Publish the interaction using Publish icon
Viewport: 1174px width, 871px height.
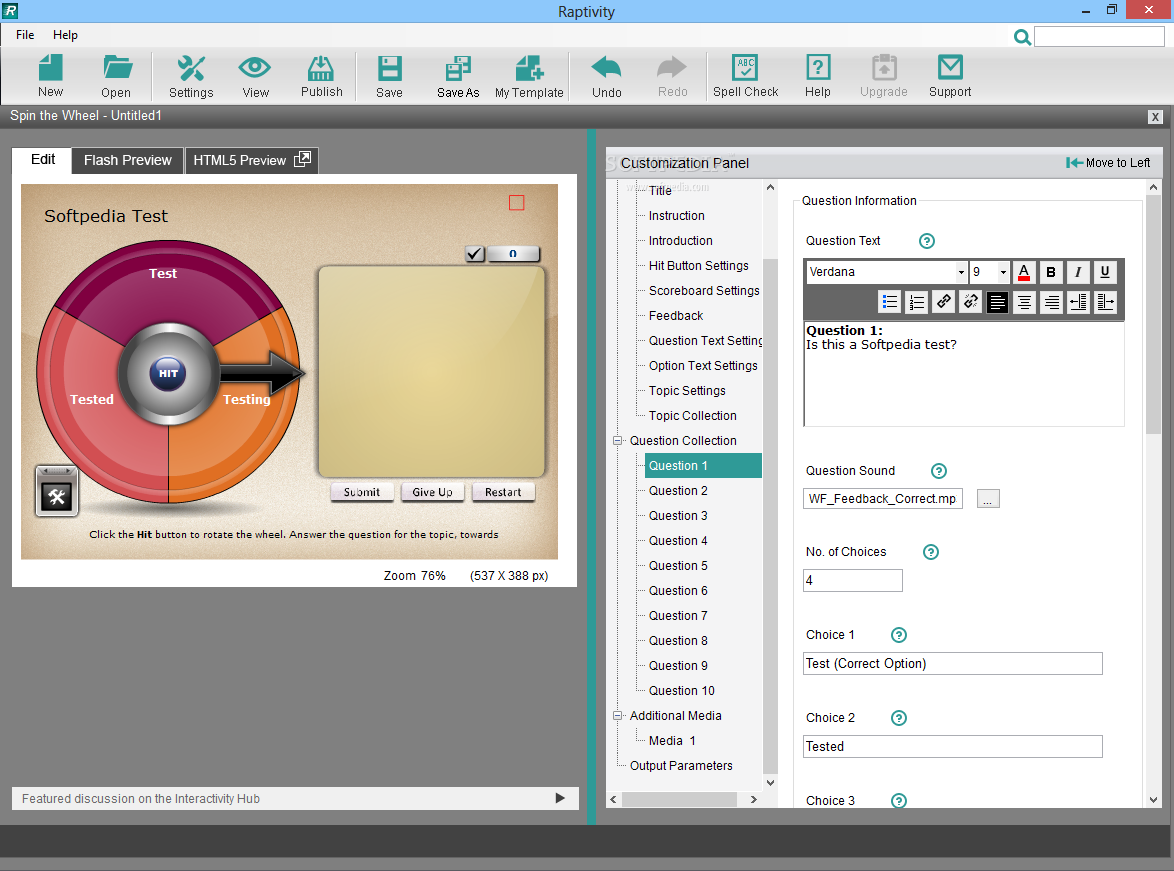pyautogui.click(x=321, y=76)
